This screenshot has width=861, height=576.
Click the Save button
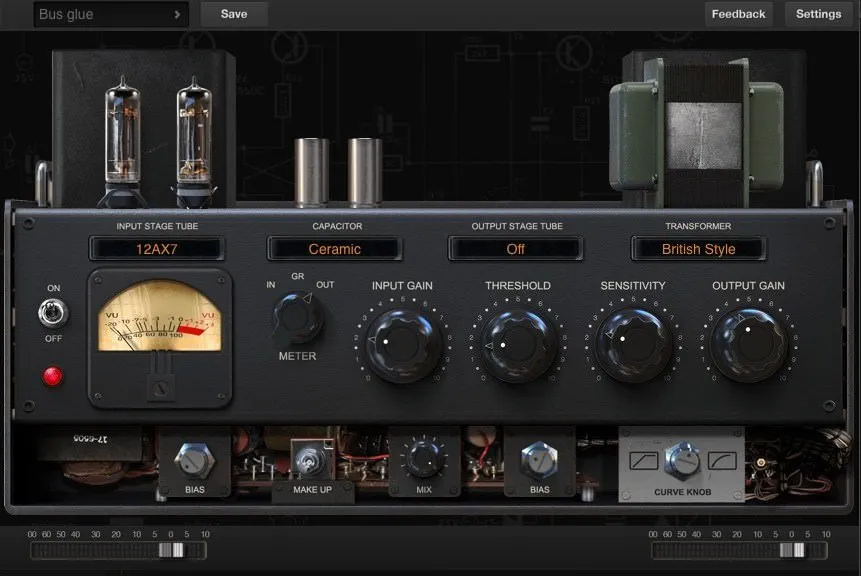click(234, 14)
